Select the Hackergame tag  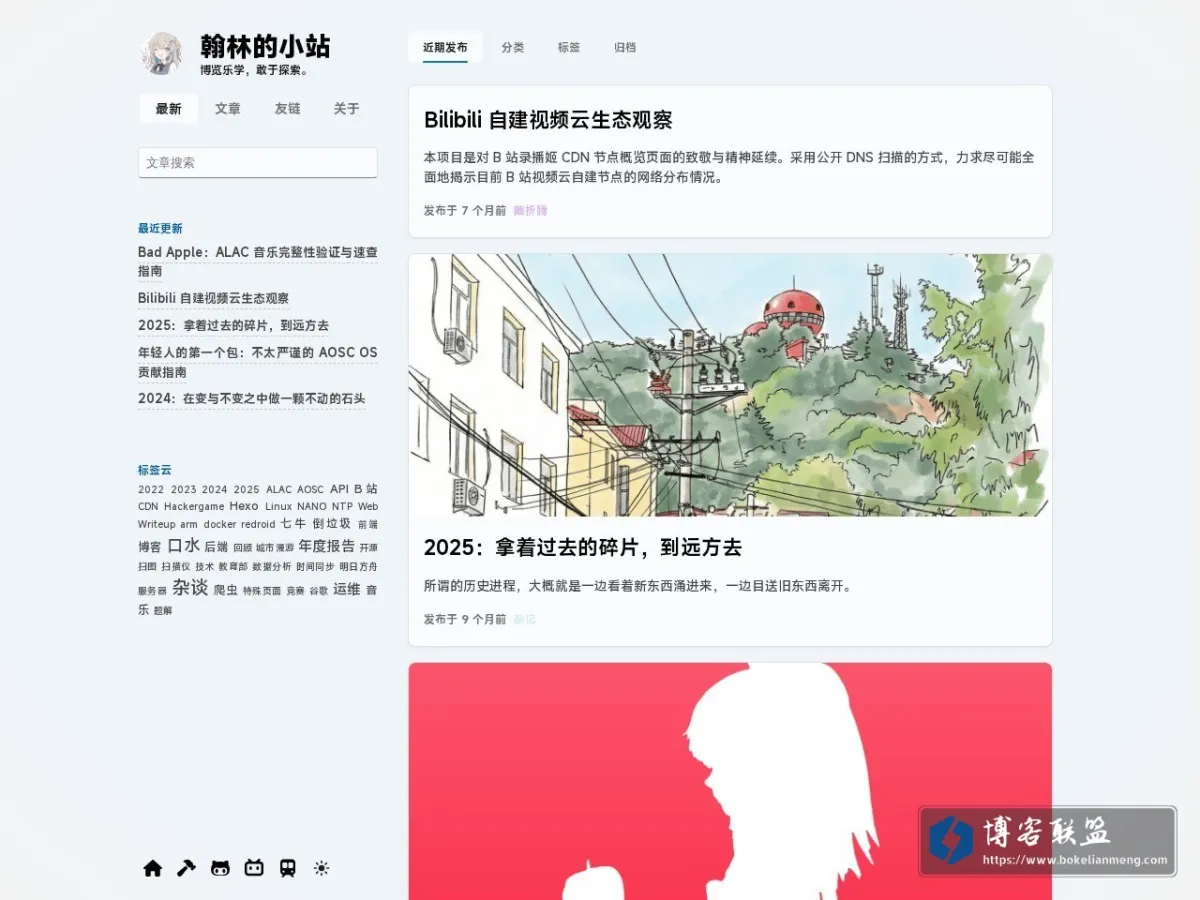[x=194, y=506]
